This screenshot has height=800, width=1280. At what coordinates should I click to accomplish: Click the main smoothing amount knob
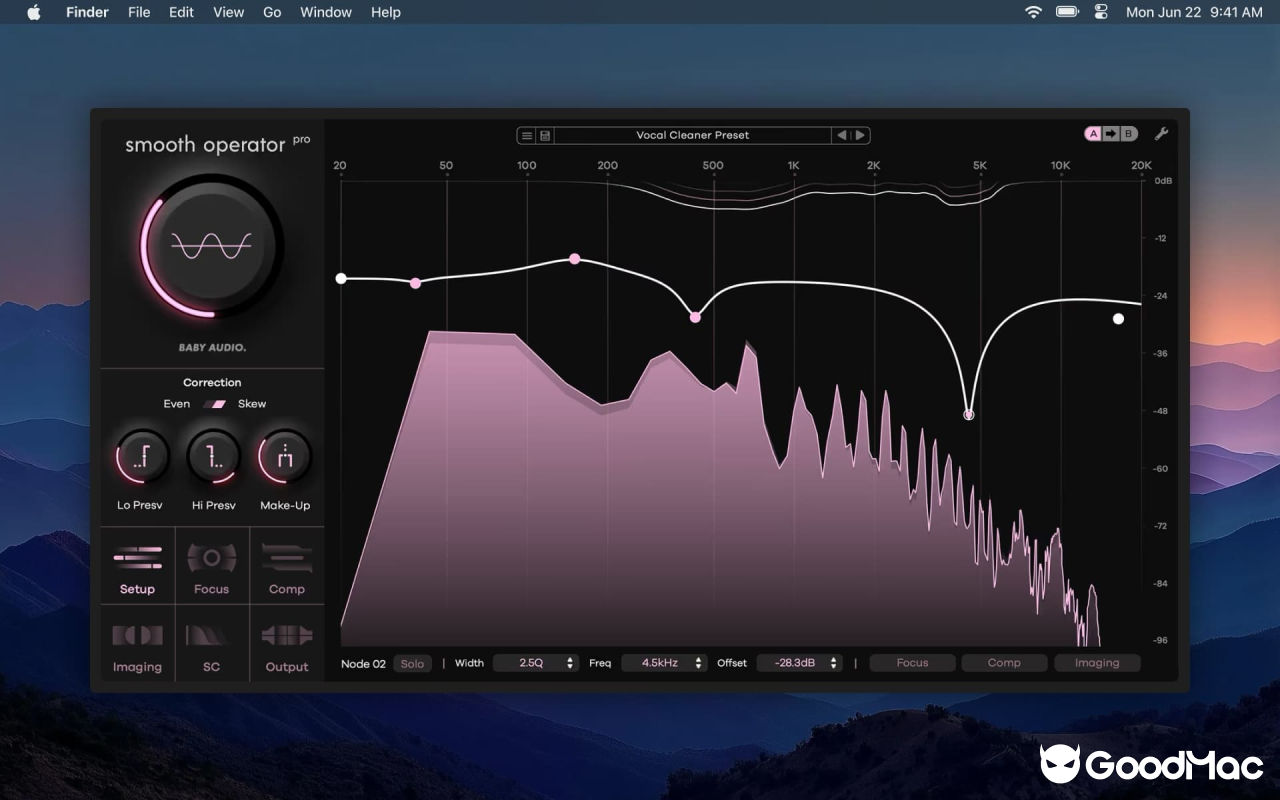pyautogui.click(x=211, y=245)
